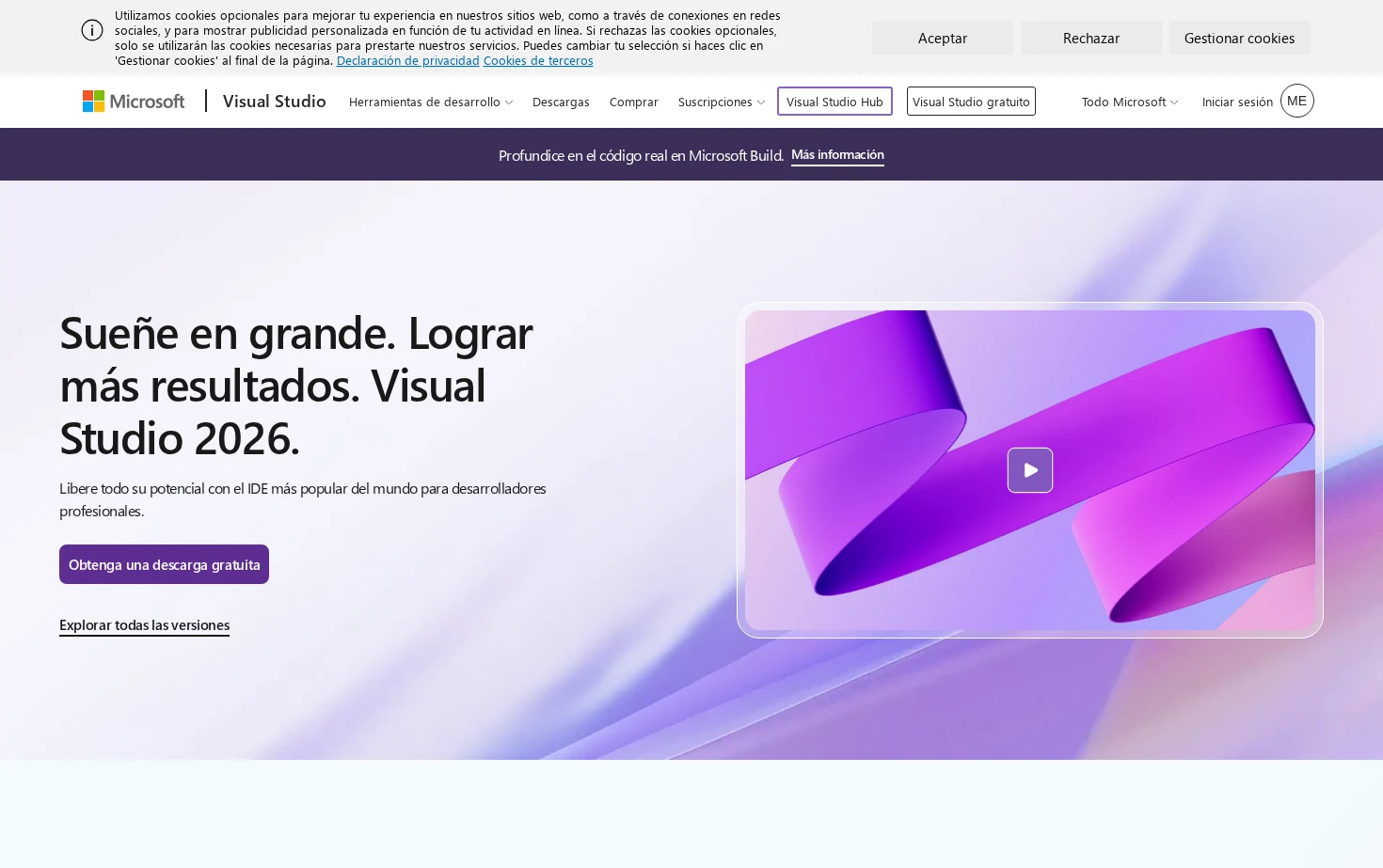Open the Descargas menu item

[x=561, y=103]
